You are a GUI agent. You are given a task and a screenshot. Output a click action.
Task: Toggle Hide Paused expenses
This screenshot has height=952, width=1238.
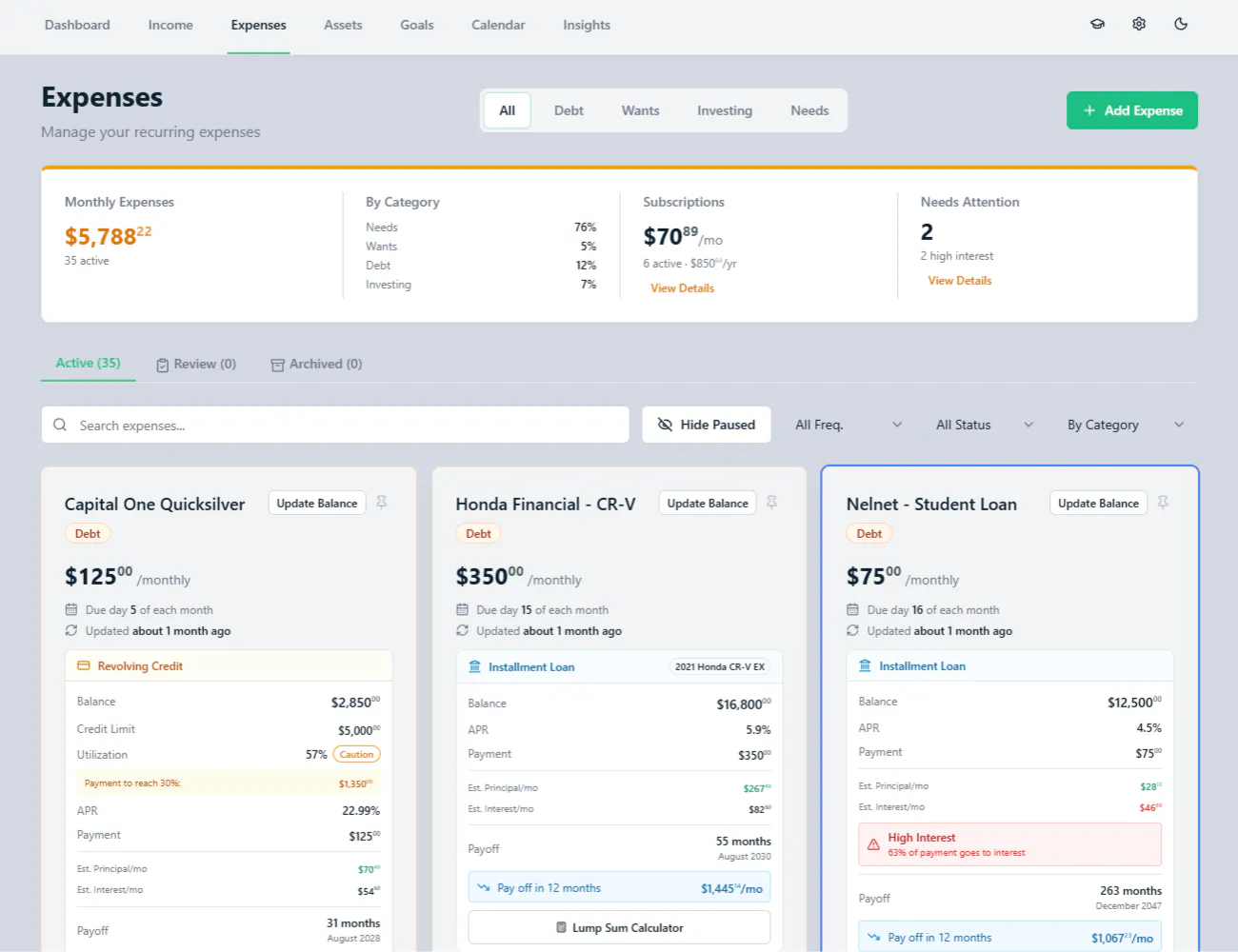[x=707, y=425]
